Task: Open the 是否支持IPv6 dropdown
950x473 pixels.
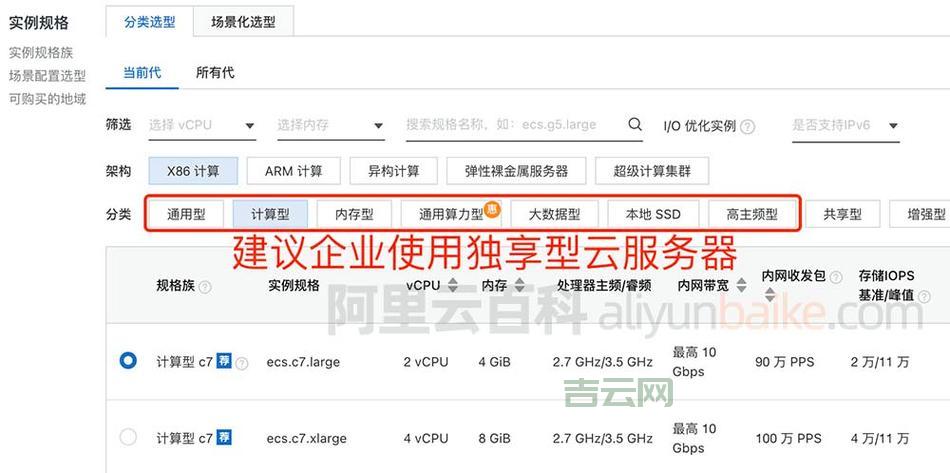Action: 845,126
